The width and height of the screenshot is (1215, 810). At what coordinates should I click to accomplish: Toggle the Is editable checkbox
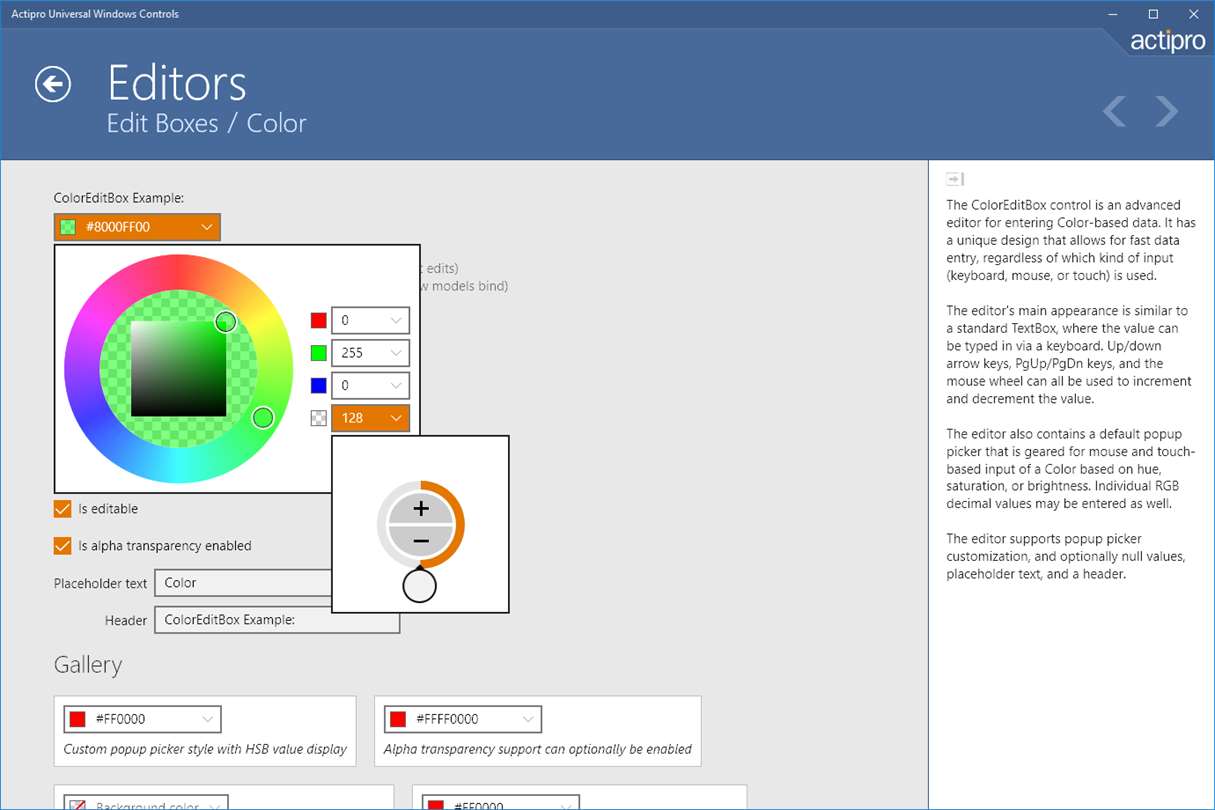pos(63,509)
